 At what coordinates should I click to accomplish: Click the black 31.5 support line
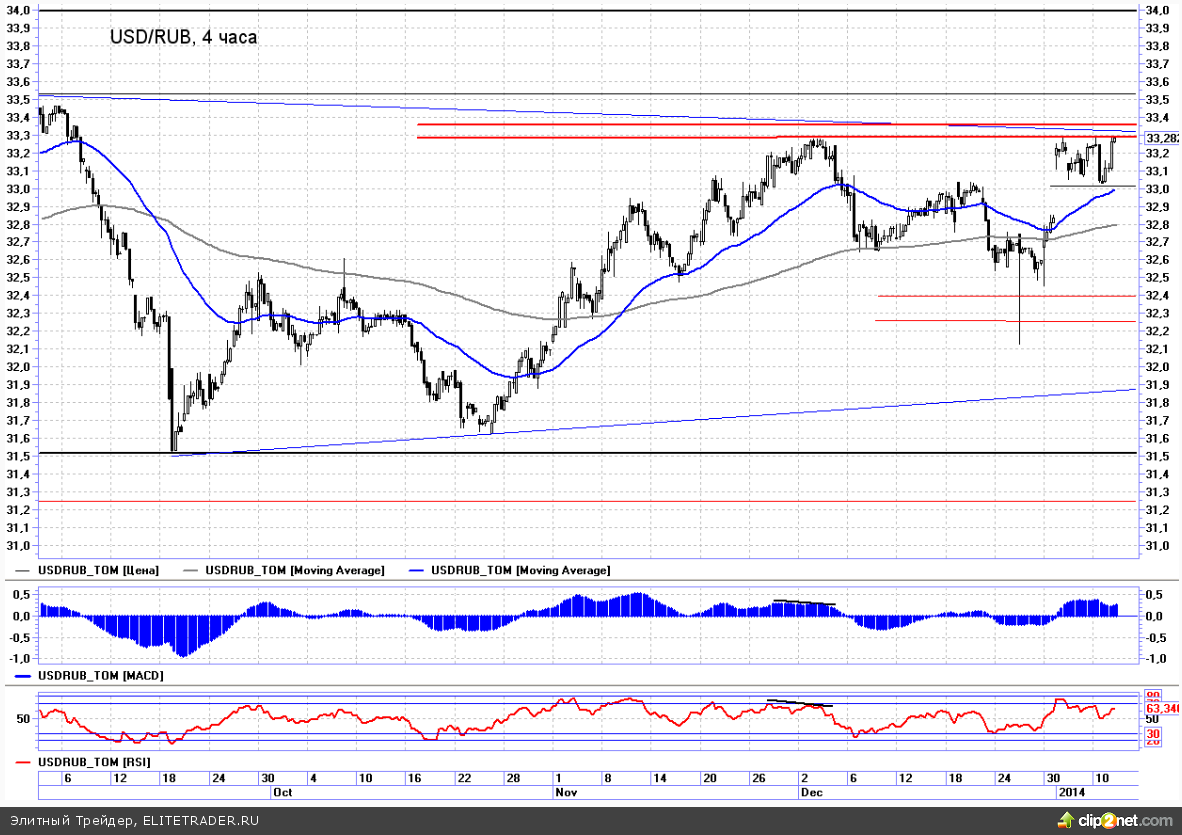(x=600, y=453)
